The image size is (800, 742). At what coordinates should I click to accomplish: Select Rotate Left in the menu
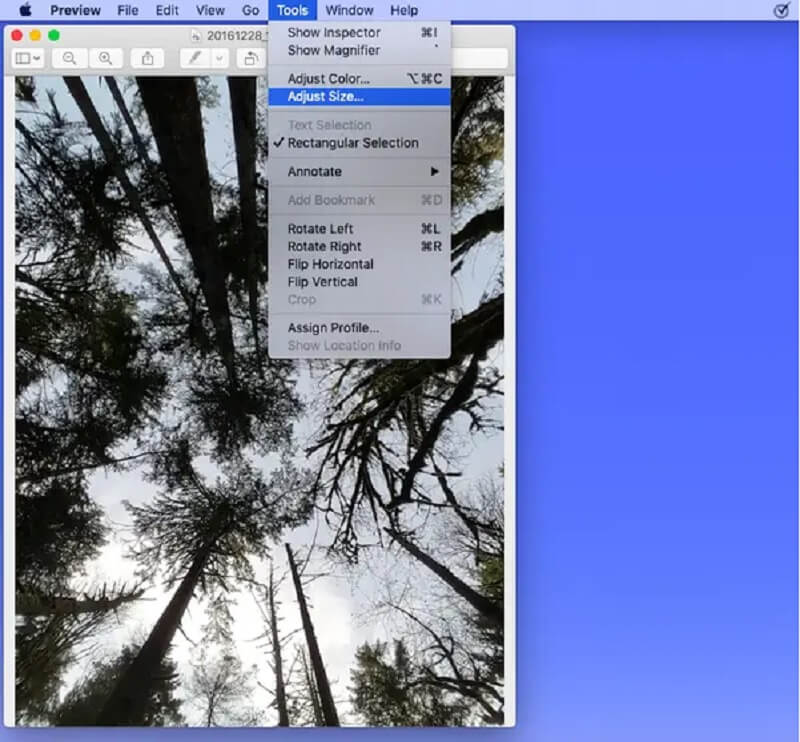click(x=320, y=229)
